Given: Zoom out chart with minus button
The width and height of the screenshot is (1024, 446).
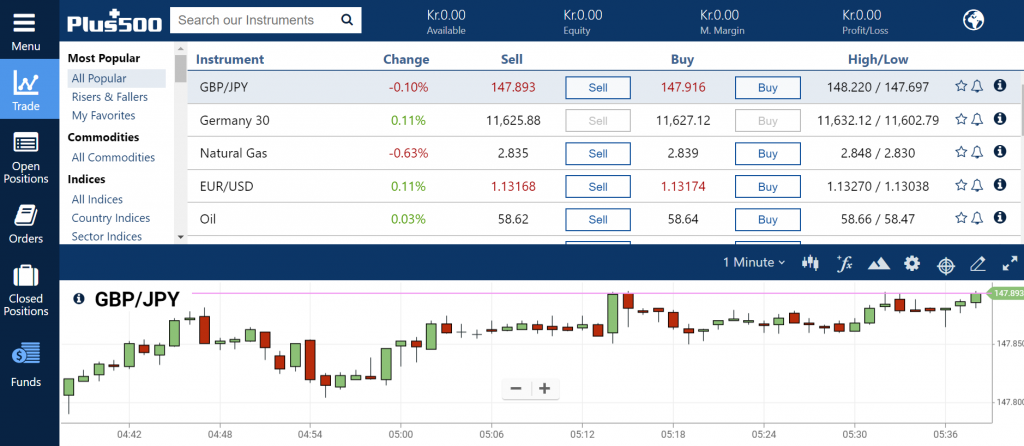Looking at the screenshot, I should pos(516,389).
